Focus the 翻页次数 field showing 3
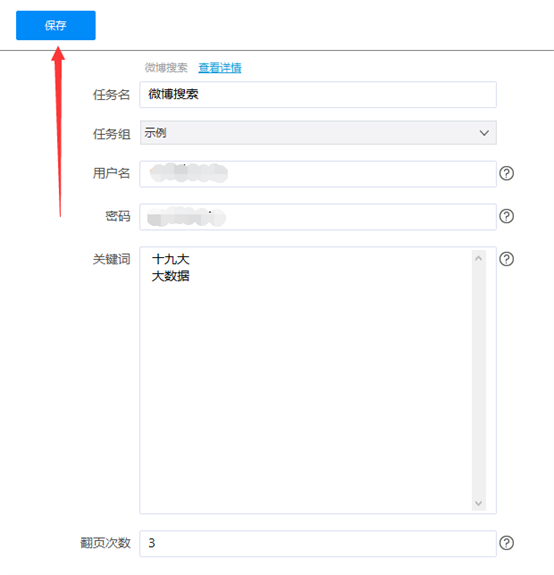This screenshot has height=575, width=554. [318, 543]
